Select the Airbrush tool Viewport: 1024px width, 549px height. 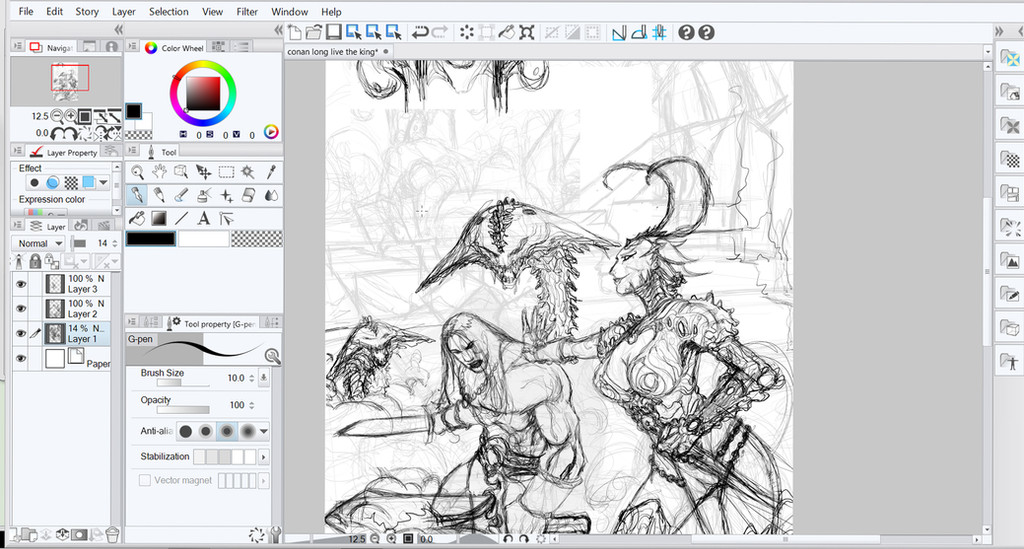pos(203,195)
